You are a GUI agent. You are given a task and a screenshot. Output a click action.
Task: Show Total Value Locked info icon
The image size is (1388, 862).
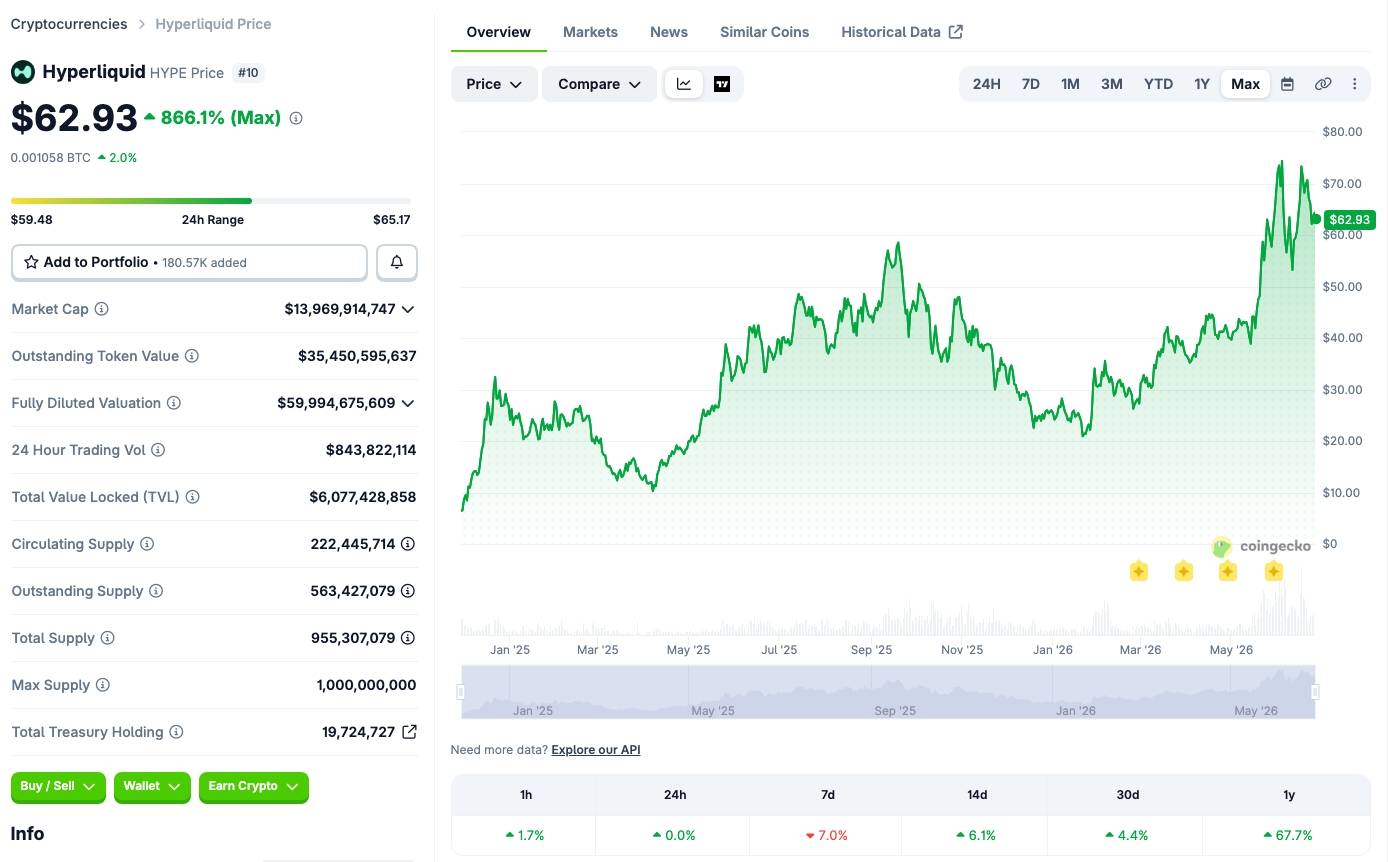click(x=193, y=497)
